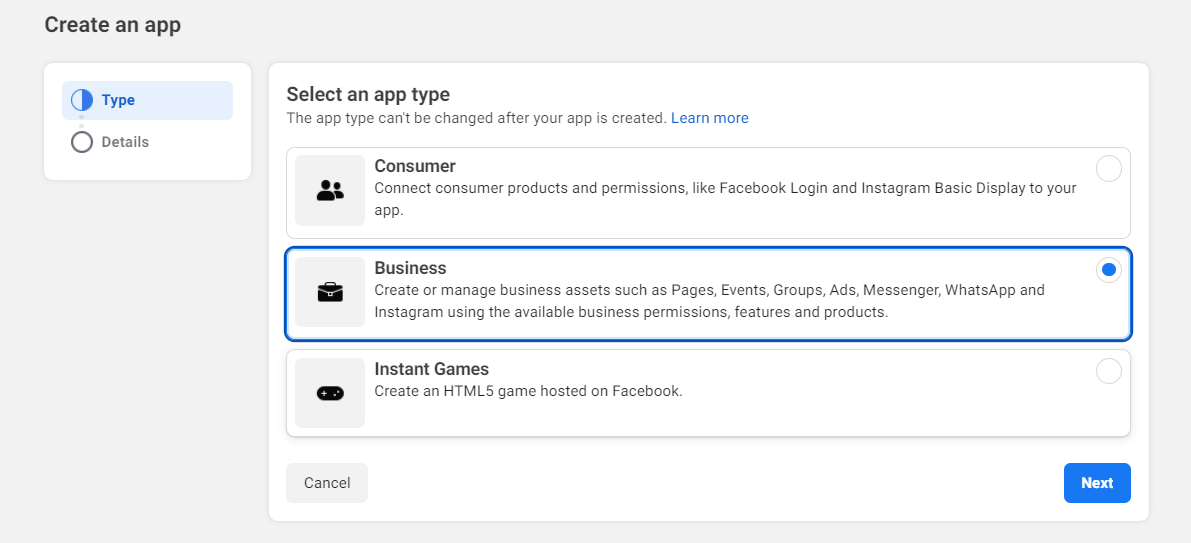
Task: Click the empty circle icon beside Details
Action: (x=82, y=142)
